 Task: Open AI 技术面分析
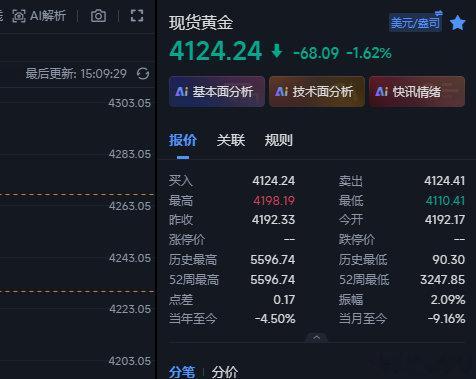[x=317, y=91]
